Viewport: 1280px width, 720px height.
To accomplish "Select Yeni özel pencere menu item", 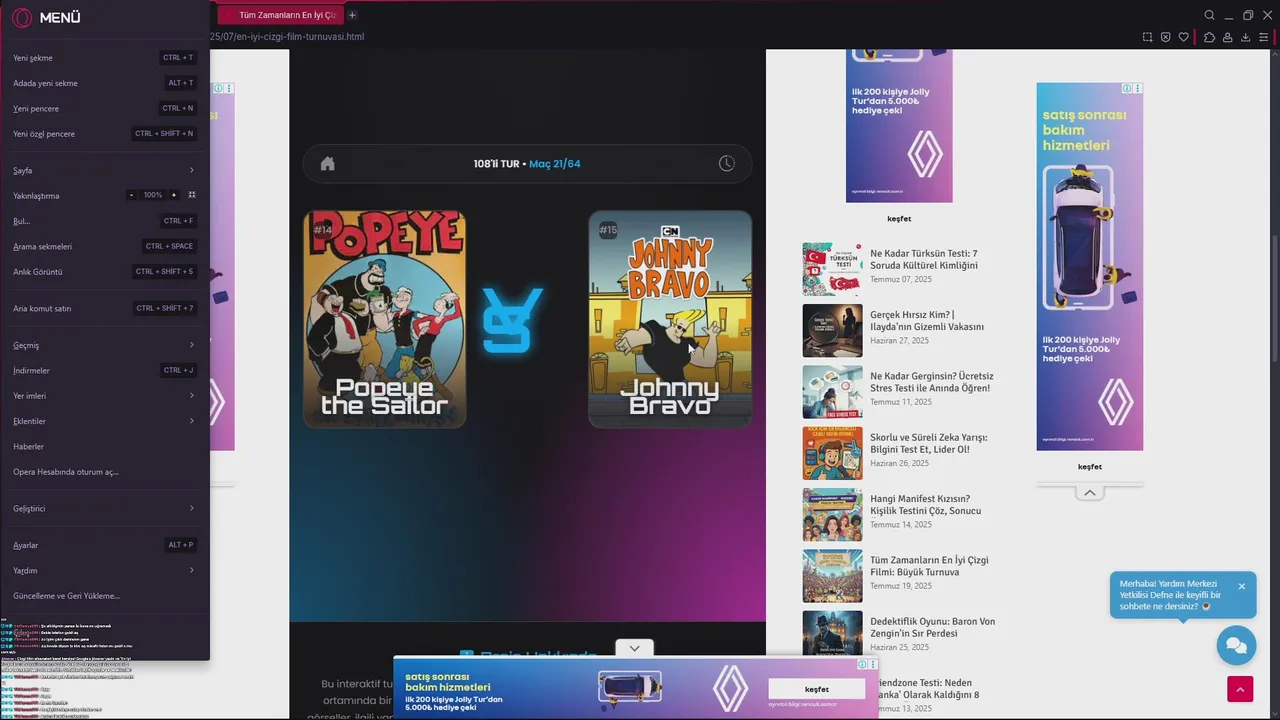I will pos(104,134).
